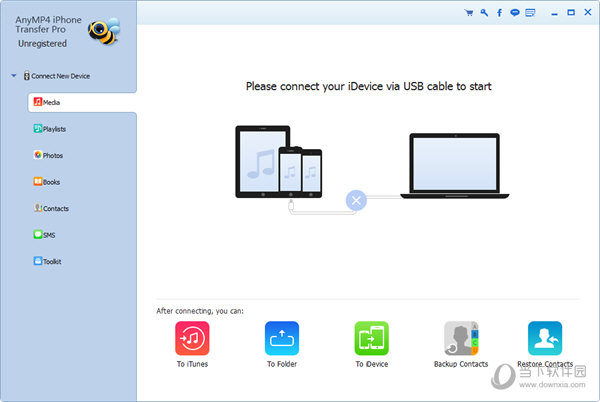Screen dimensions: 600x402
Task: Open the Facebook share icon
Action: [x=499, y=13]
